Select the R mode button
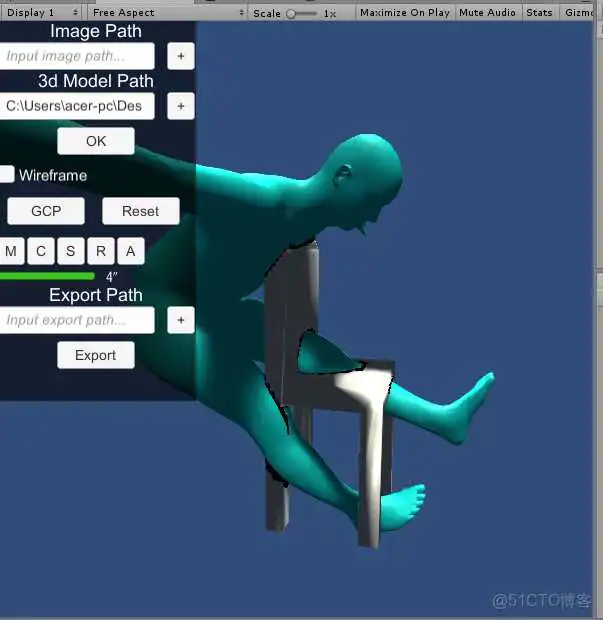The image size is (603, 620). 101,251
